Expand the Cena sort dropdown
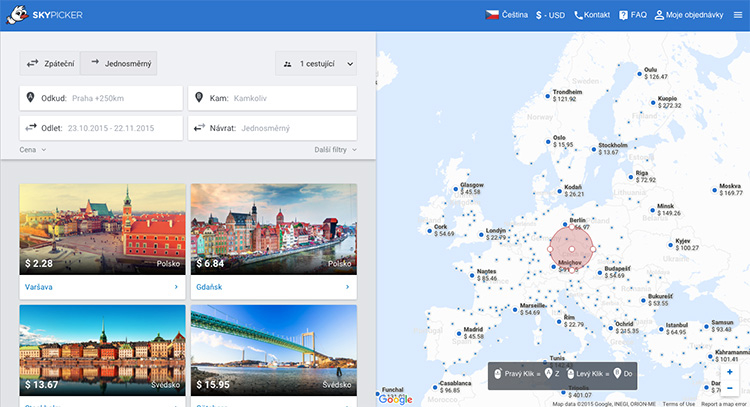Image resolution: width=750 pixels, height=407 pixels. coord(33,150)
